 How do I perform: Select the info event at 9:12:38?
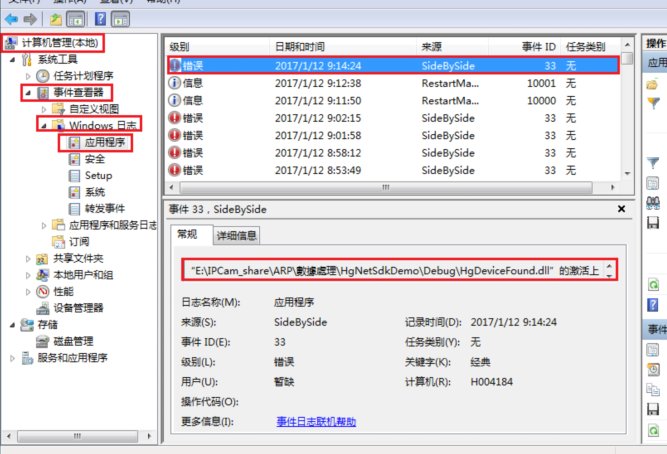click(393, 83)
